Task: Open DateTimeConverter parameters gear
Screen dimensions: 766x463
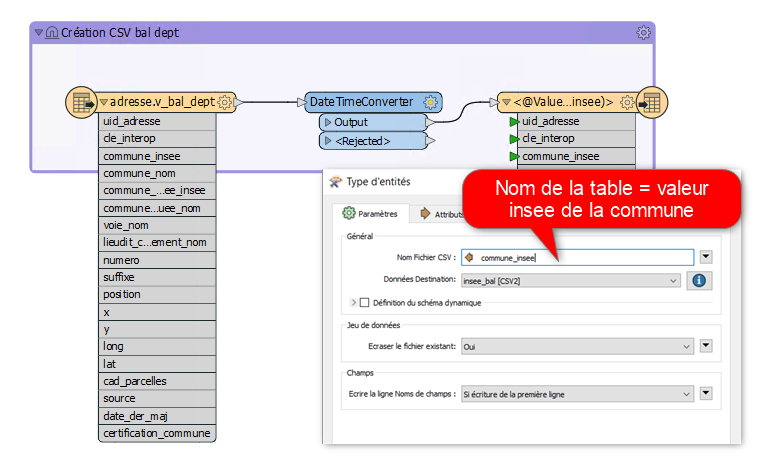Action: point(430,103)
